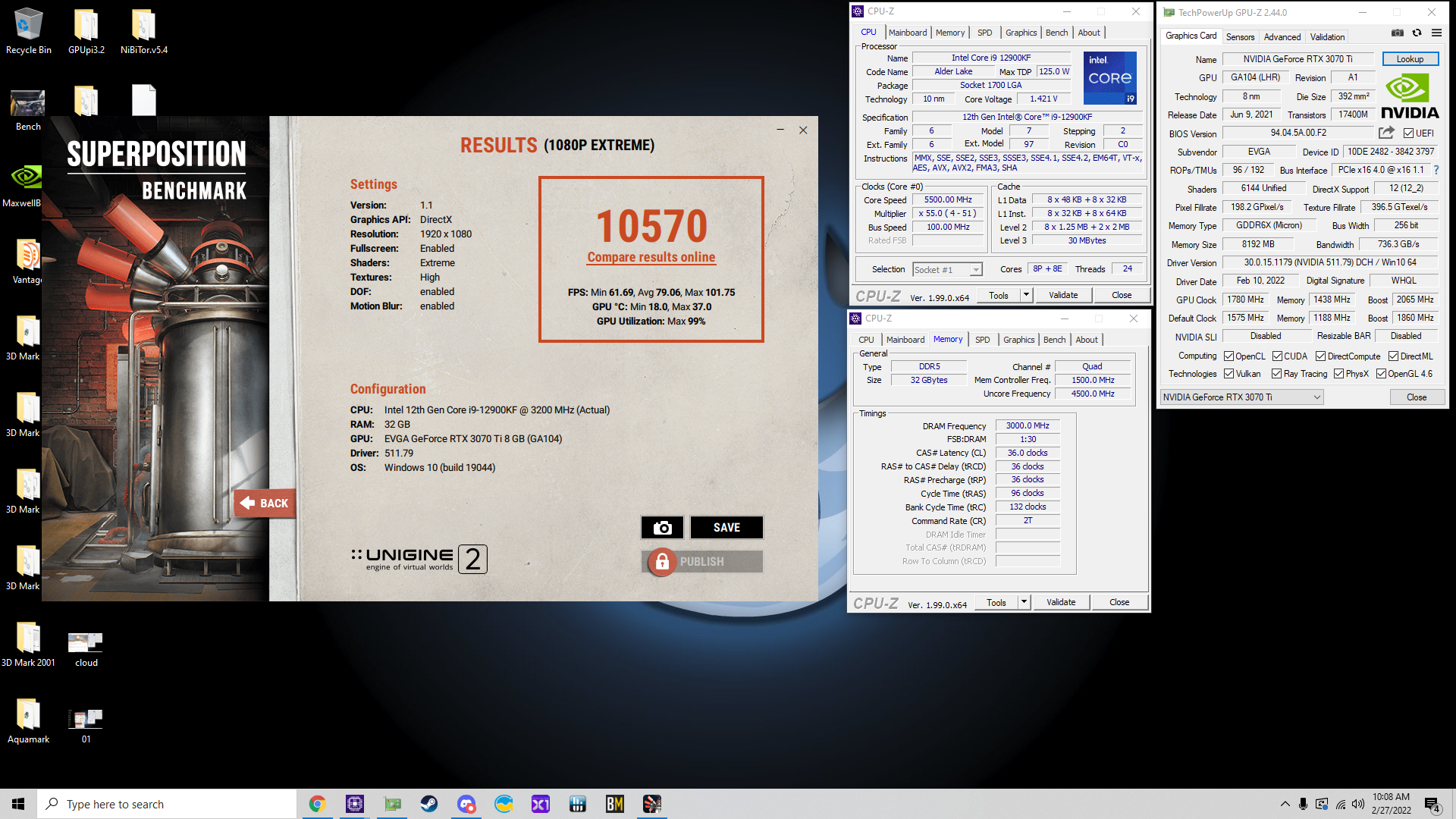Select the Aquamark folder on desktop
This screenshot has width=1456, height=819.
coord(28,722)
